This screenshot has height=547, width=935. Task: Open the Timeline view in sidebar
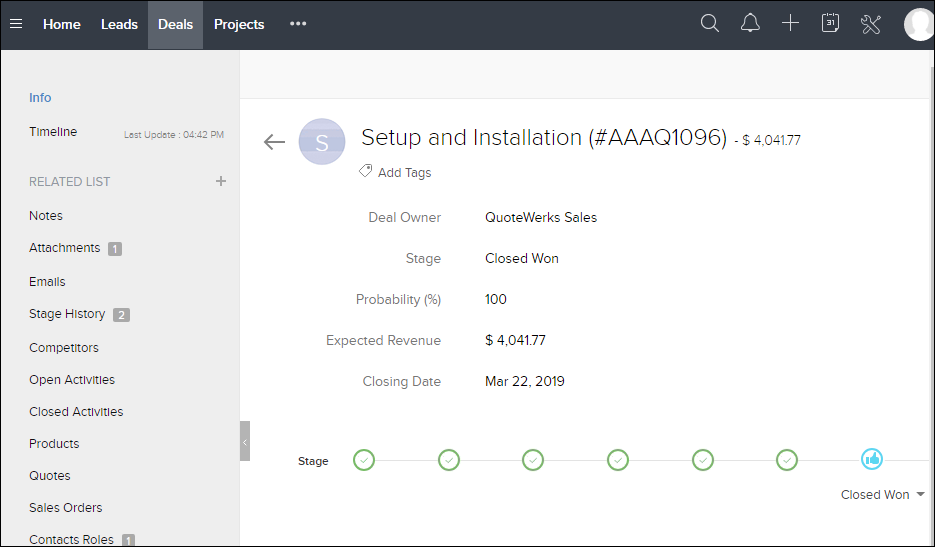click(53, 132)
